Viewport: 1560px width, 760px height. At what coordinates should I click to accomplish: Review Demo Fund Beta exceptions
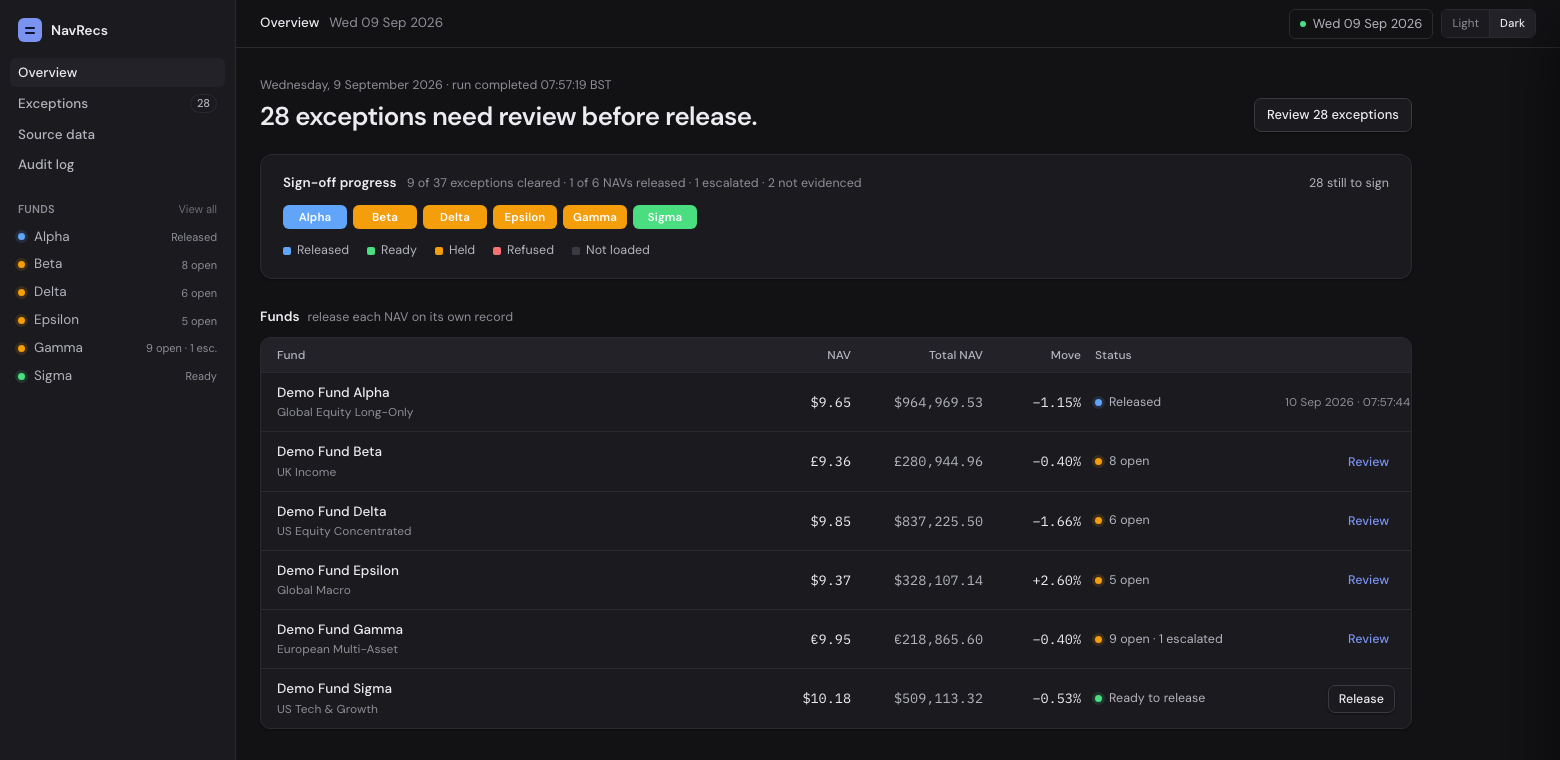pos(1368,462)
